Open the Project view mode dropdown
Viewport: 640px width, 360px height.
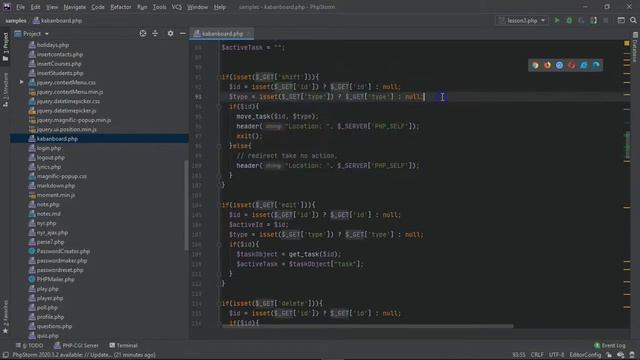[x=32, y=33]
